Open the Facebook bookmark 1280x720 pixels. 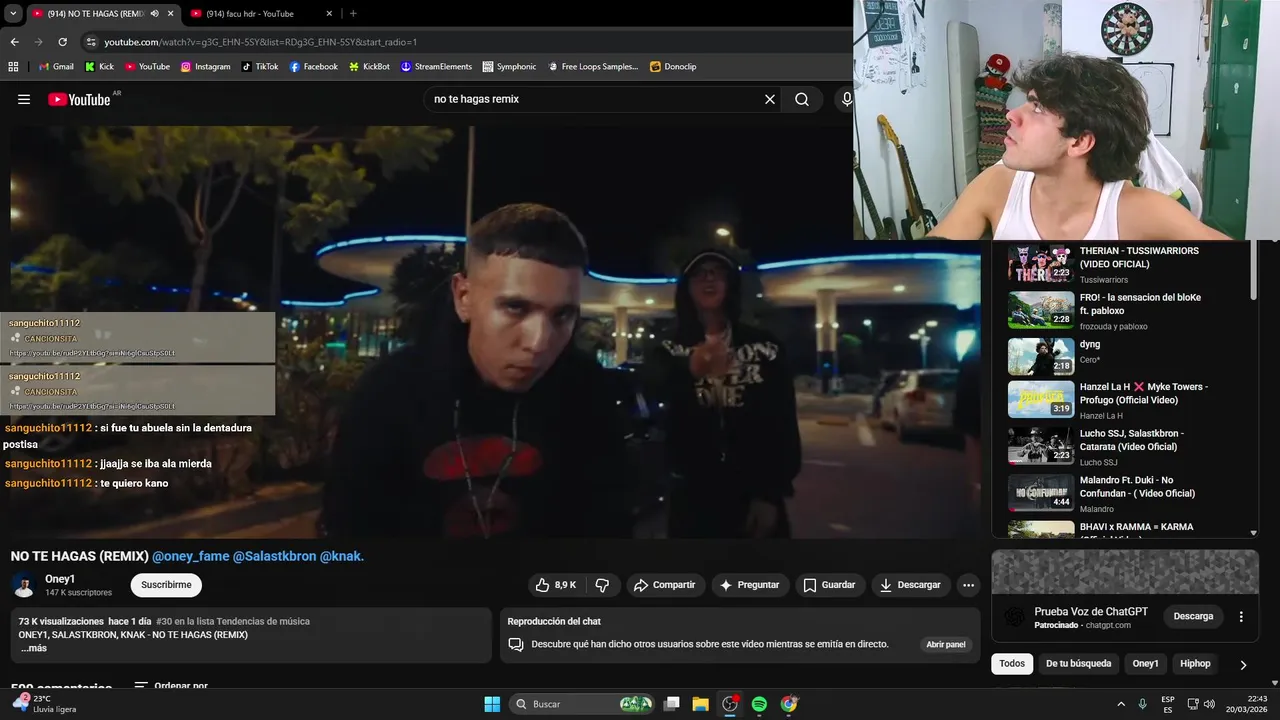point(314,66)
